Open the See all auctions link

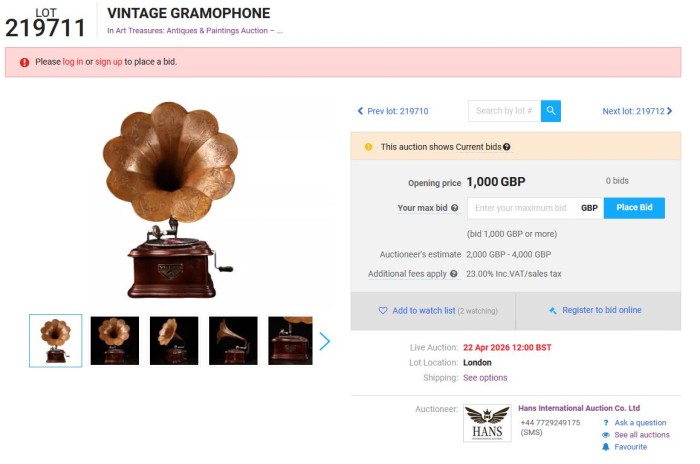coord(642,435)
